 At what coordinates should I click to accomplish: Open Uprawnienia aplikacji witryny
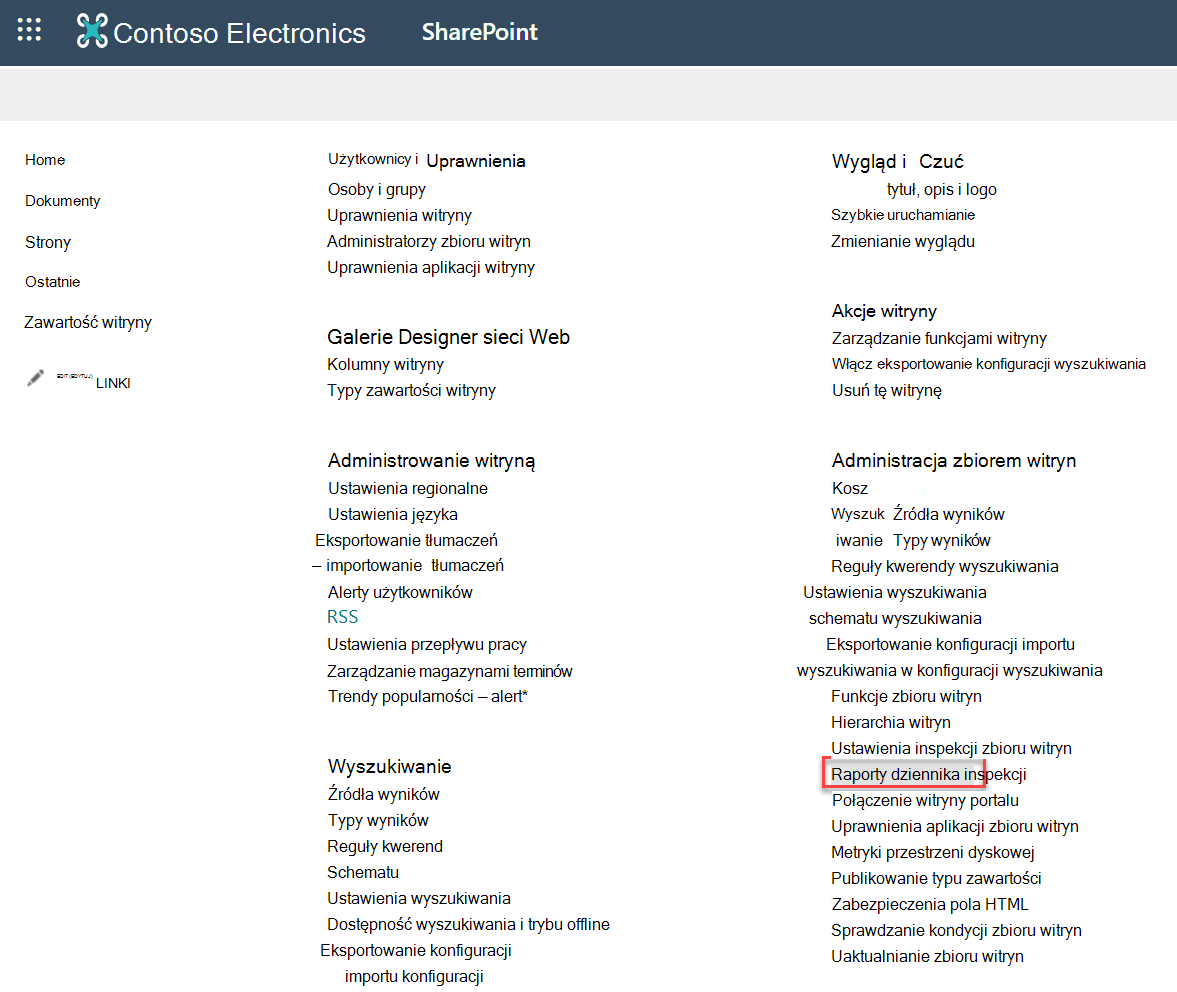pos(431,268)
